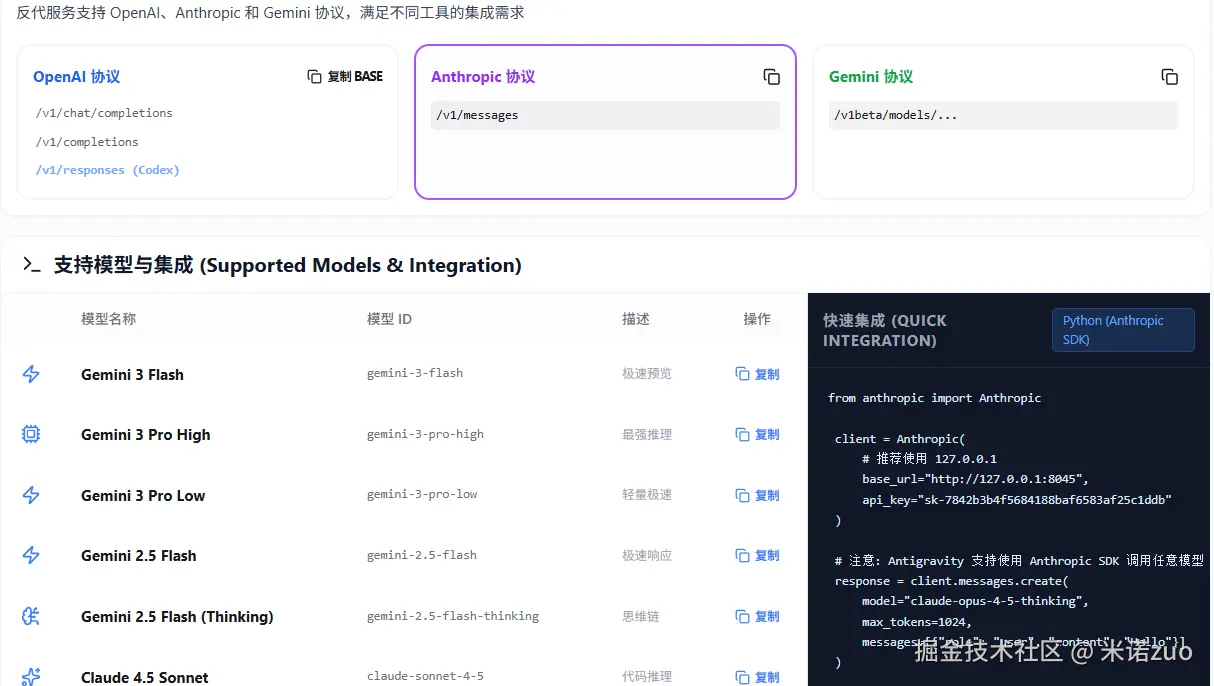Select the Gemini 3 Pro Low model name

pyautogui.click(x=143, y=496)
